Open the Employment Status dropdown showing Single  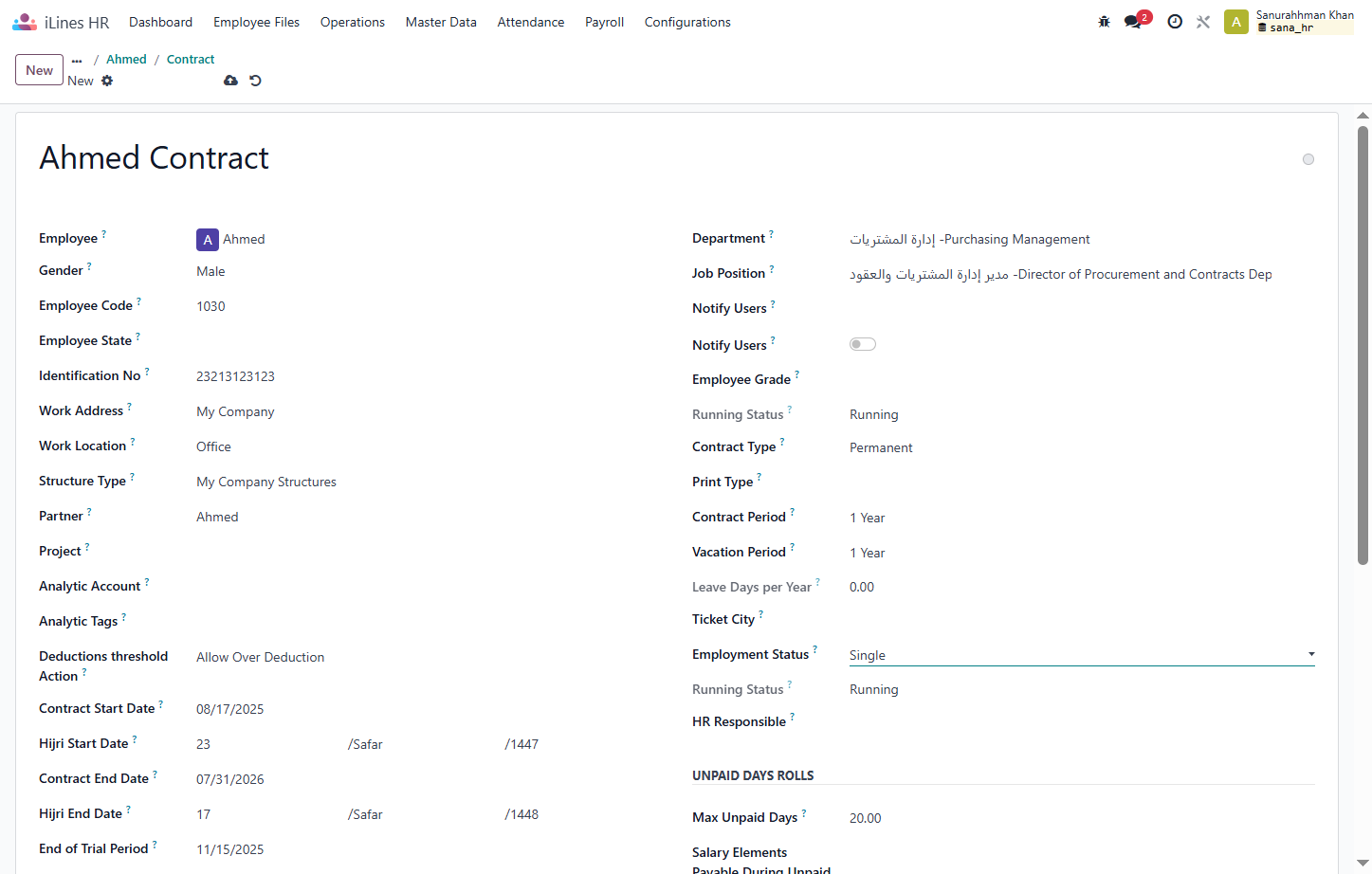(1082, 655)
